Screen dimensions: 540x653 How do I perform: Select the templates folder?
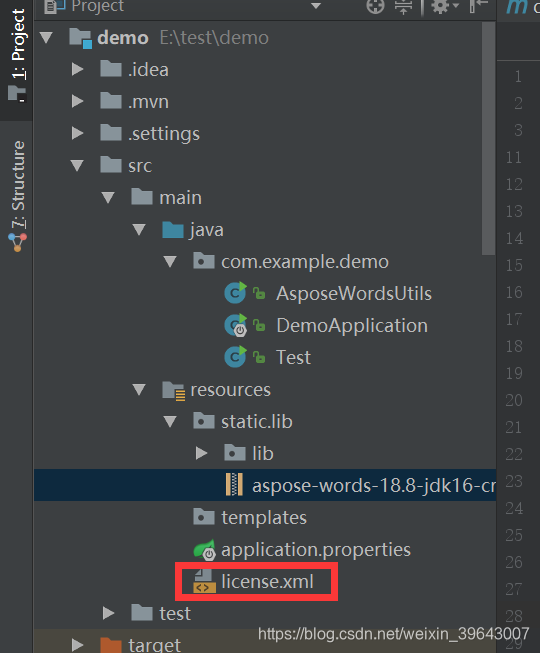[264, 518]
